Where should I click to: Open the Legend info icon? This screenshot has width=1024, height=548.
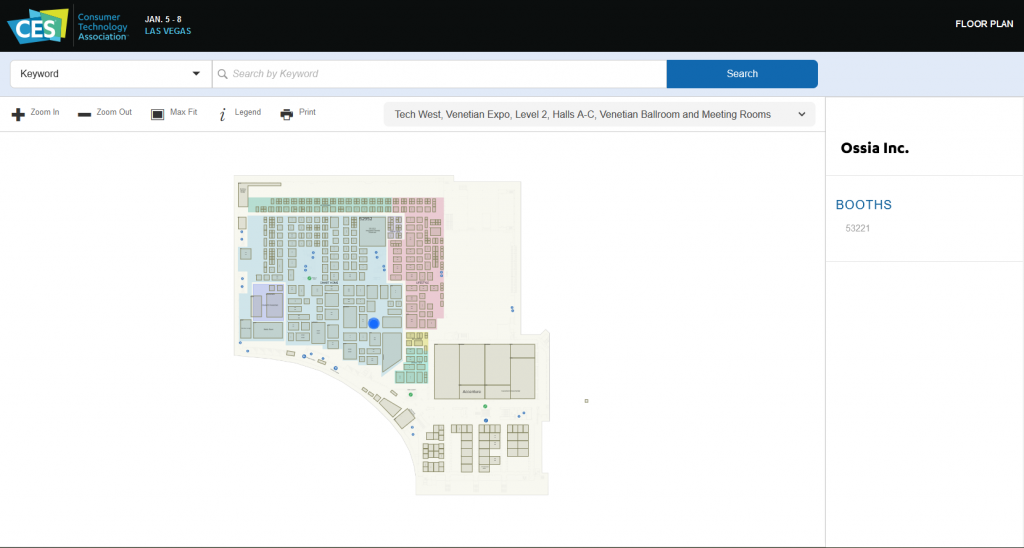(222, 115)
